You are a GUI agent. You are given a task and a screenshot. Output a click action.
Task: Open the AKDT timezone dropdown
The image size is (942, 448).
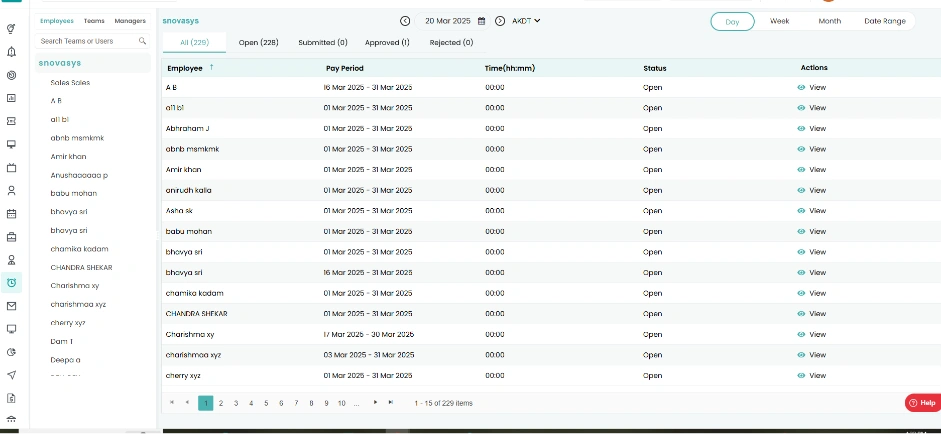526,21
